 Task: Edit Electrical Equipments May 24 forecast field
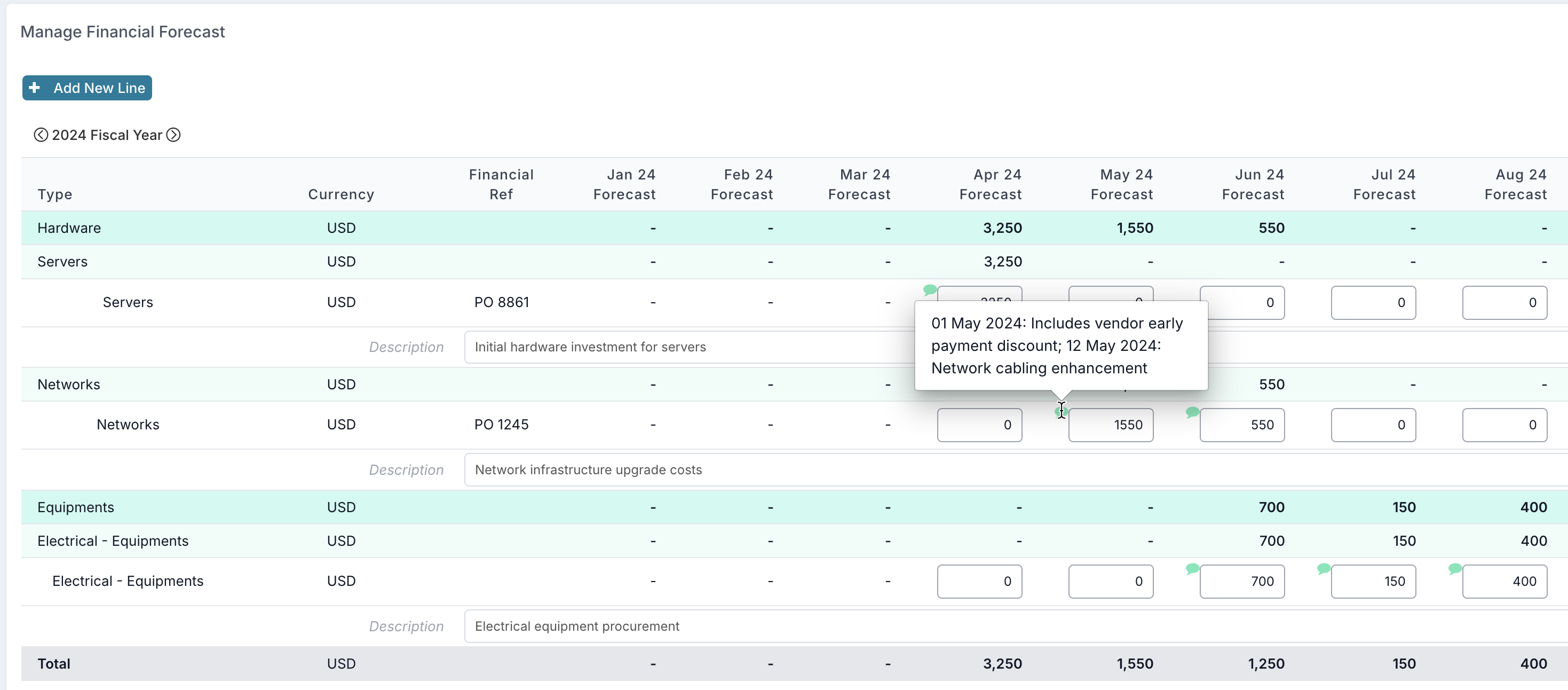[x=1111, y=582]
